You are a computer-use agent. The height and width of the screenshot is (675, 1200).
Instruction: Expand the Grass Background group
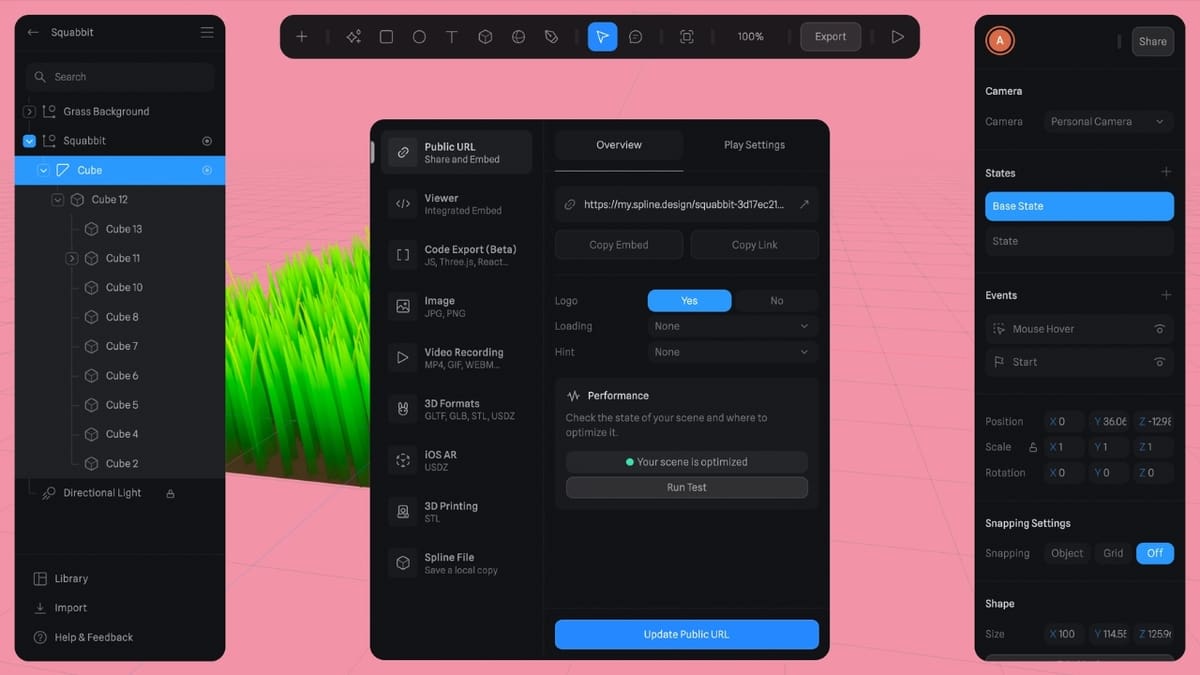(29, 112)
